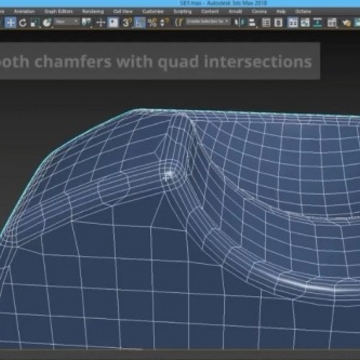
Task: Open the Scripting menu
Action: click(182, 11)
